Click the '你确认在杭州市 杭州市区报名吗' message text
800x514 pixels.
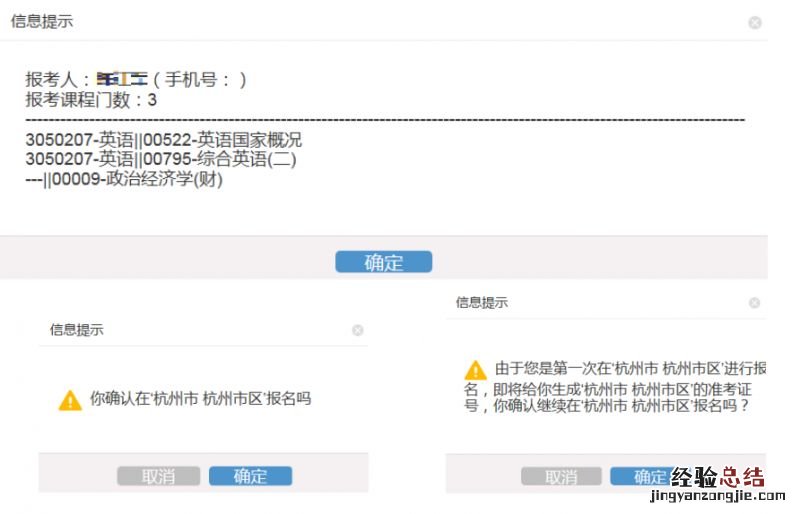[x=200, y=399]
